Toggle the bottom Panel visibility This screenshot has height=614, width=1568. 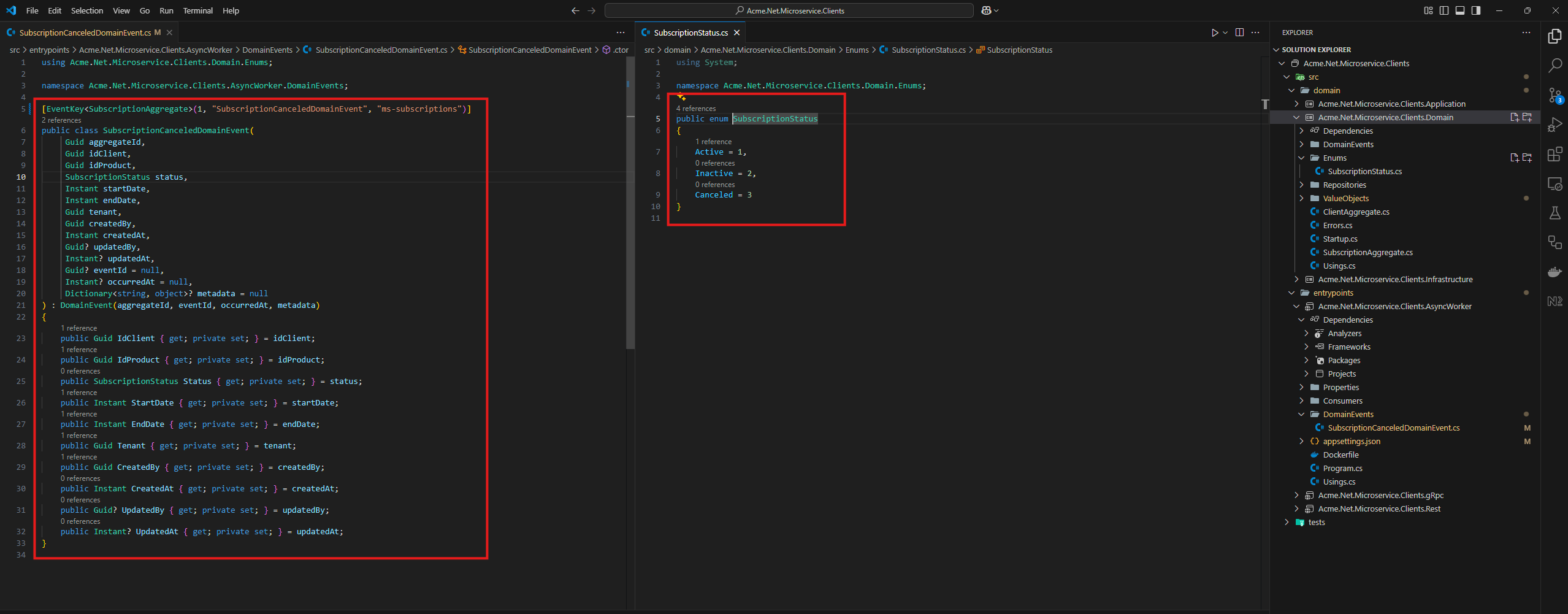(x=1460, y=10)
